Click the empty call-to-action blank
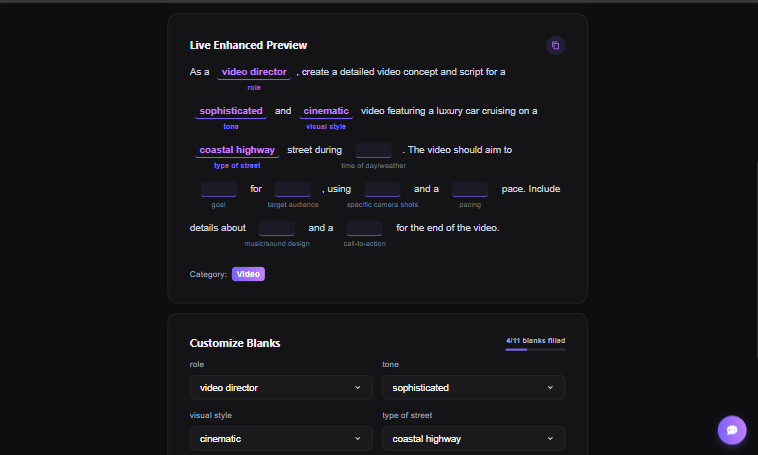758x455 pixels. click(364, 228)
